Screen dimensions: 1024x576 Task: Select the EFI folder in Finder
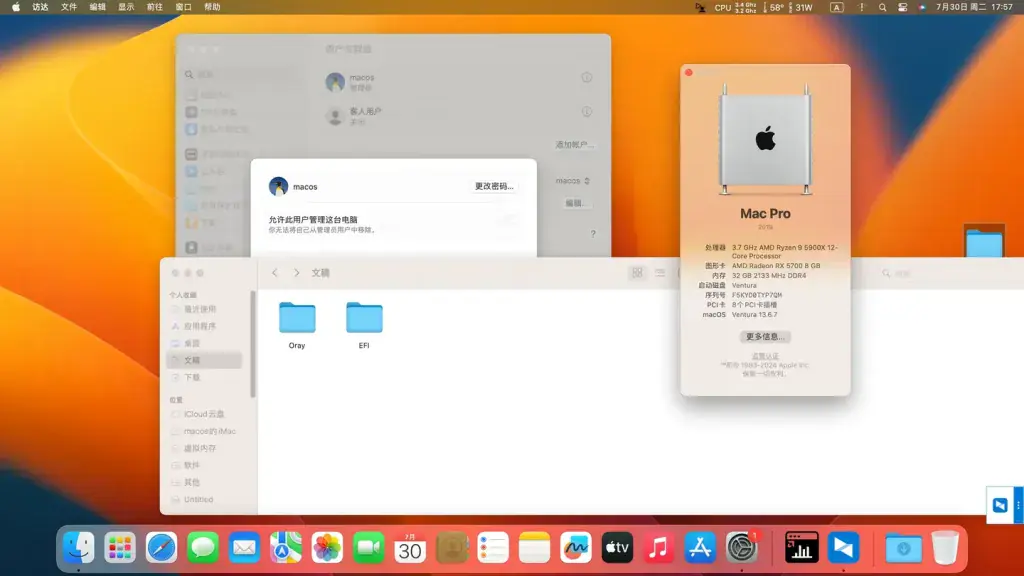[364, 325]
